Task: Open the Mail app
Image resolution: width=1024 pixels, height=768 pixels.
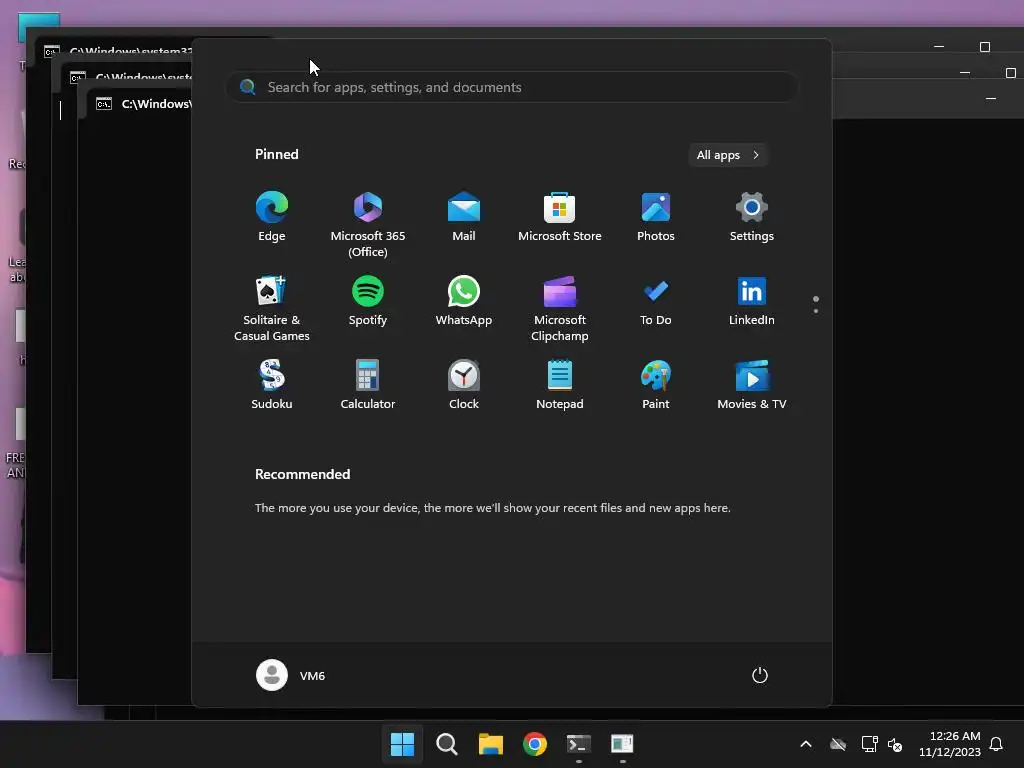Action: [464, 217]
